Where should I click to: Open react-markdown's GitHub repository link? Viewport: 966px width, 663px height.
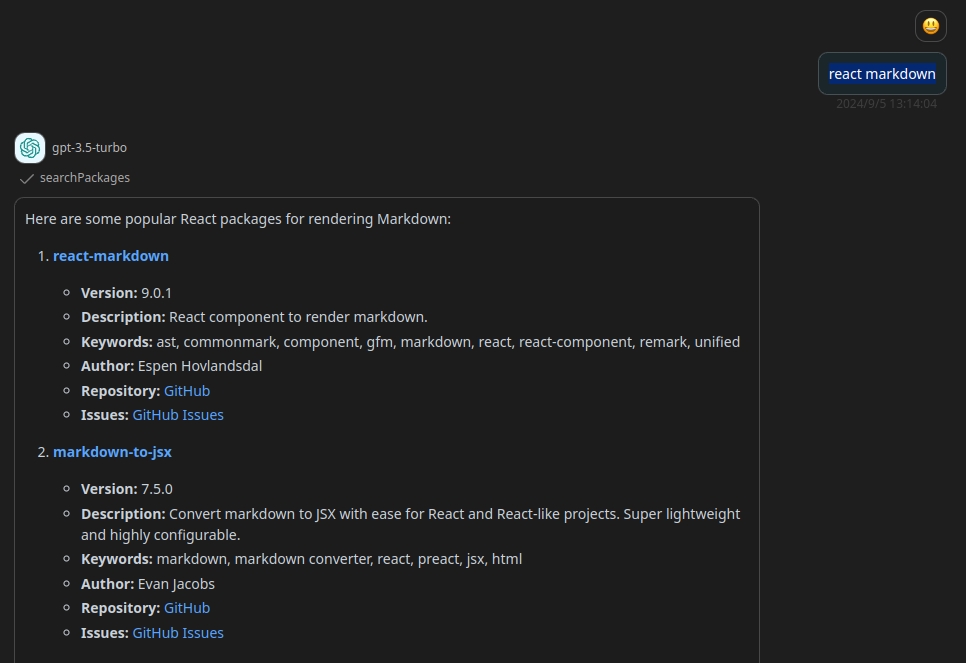[x=187, y=391]
